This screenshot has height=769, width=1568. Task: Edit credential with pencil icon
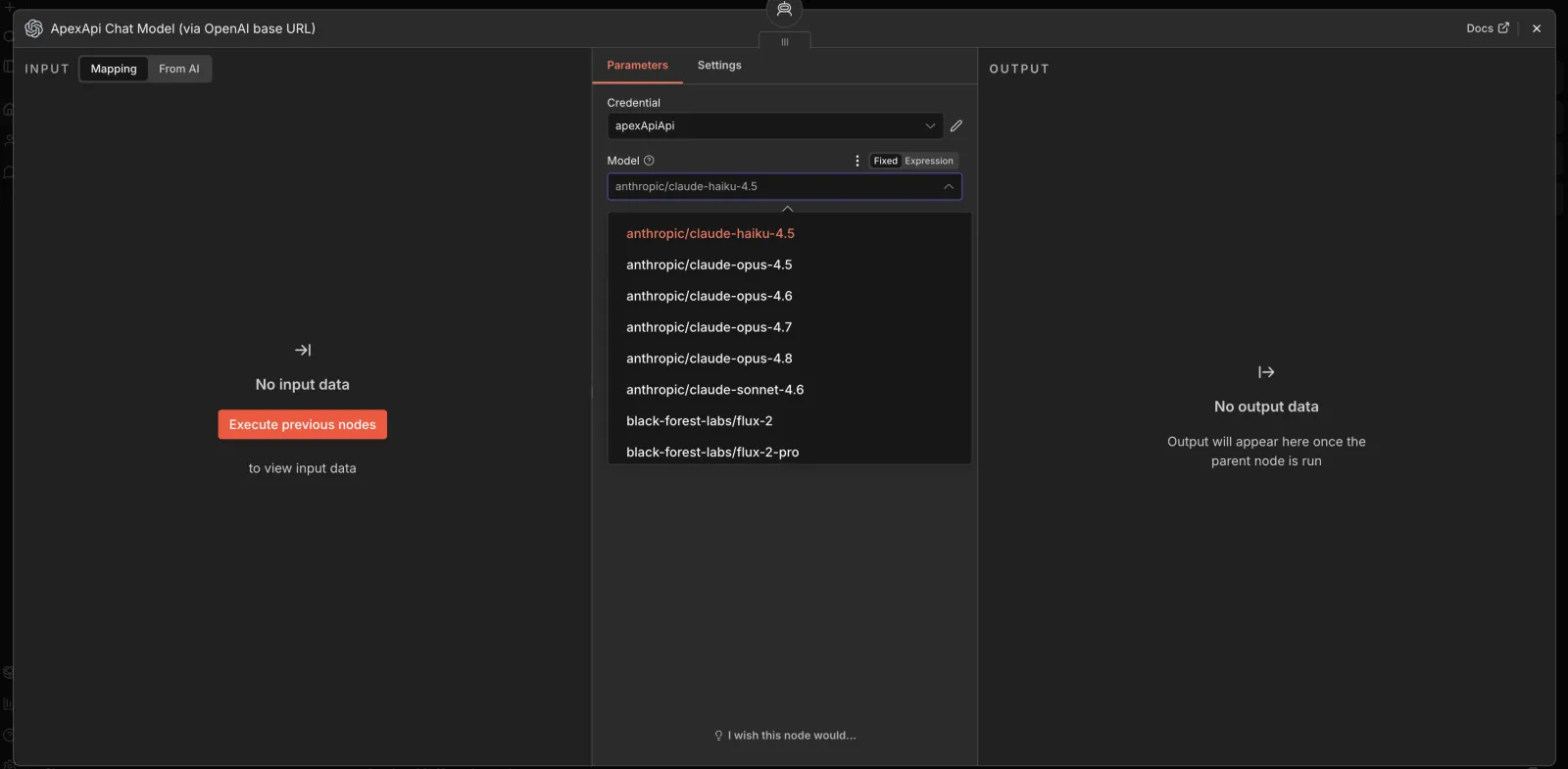[956, 125]
